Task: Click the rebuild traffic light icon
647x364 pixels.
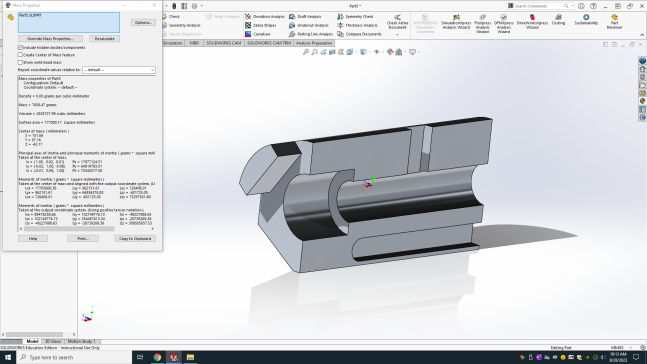Action: coord(174,6)
